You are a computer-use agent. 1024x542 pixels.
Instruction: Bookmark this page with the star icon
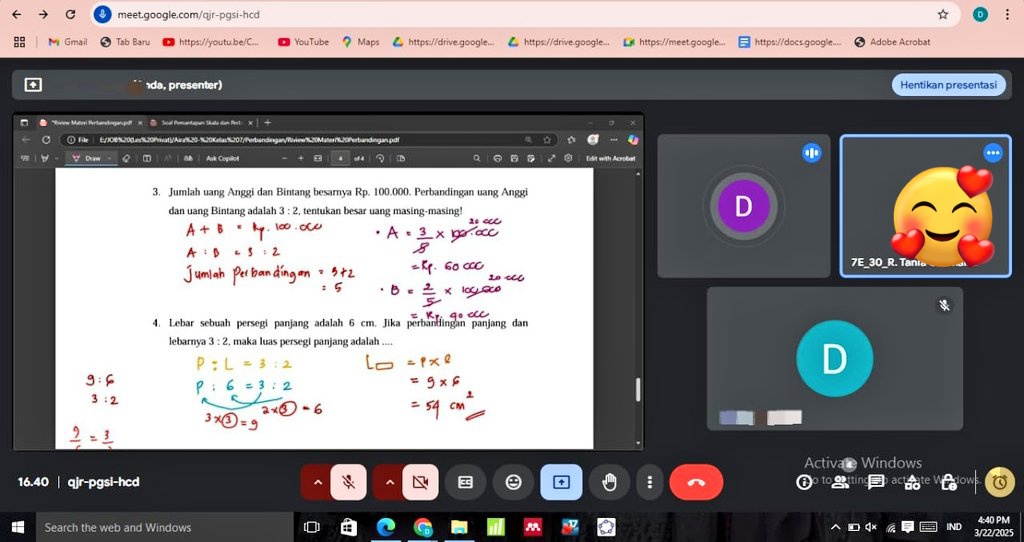point(942,14)
